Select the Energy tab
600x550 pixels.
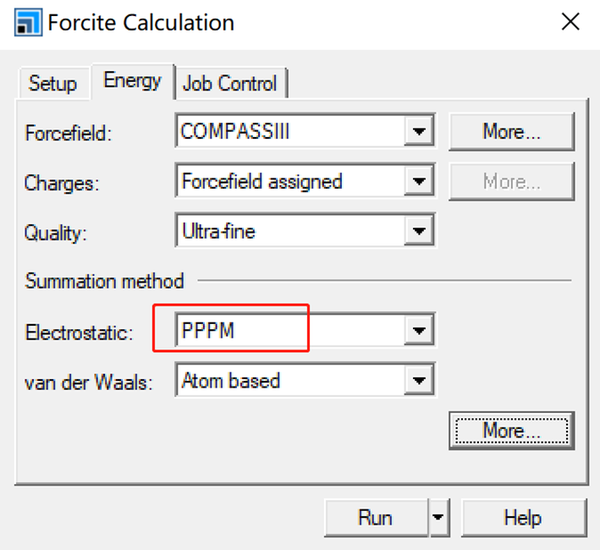click(x=132, y=81)
